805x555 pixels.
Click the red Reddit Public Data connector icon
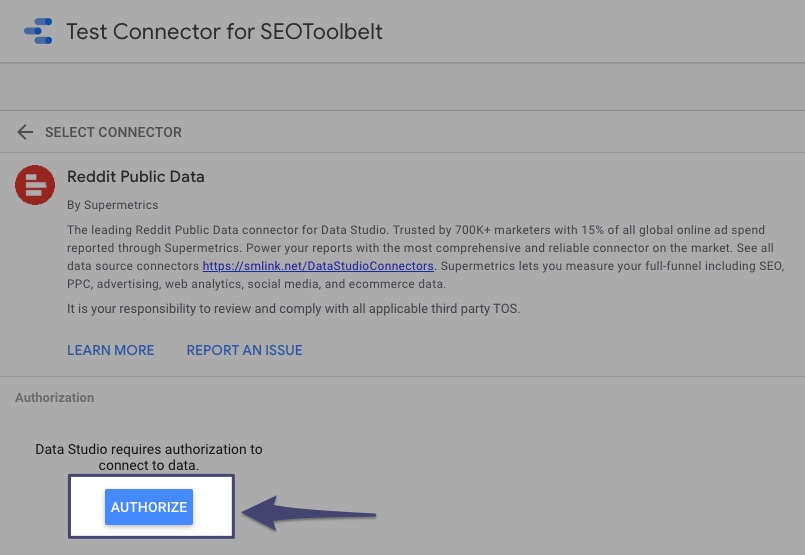click(35, 185)
